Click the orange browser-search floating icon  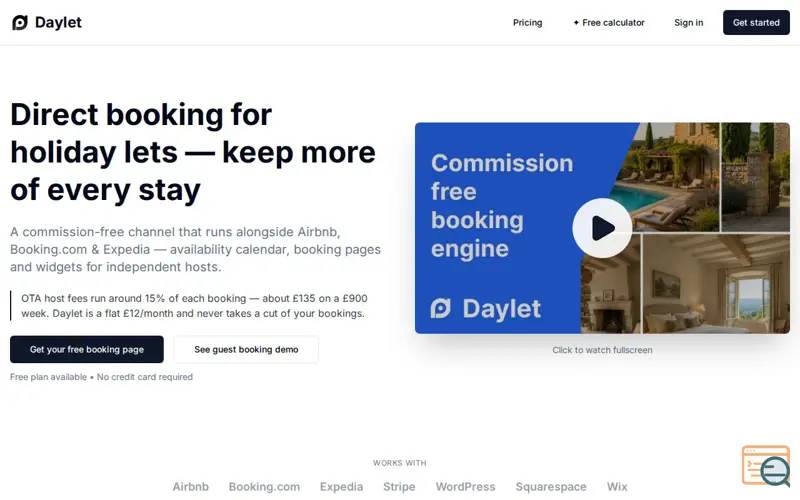tap(766, 466)
